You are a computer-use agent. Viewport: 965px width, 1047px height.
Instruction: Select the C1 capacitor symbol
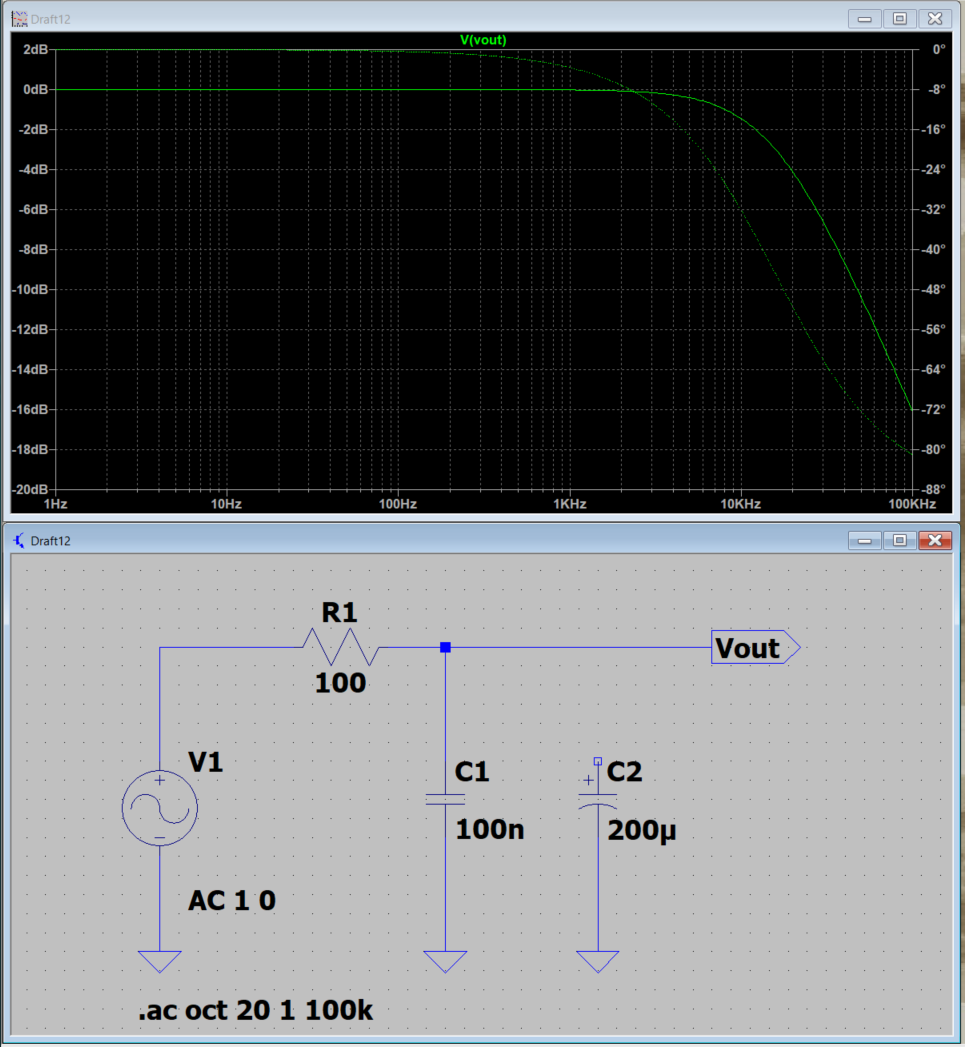point(445,799)
